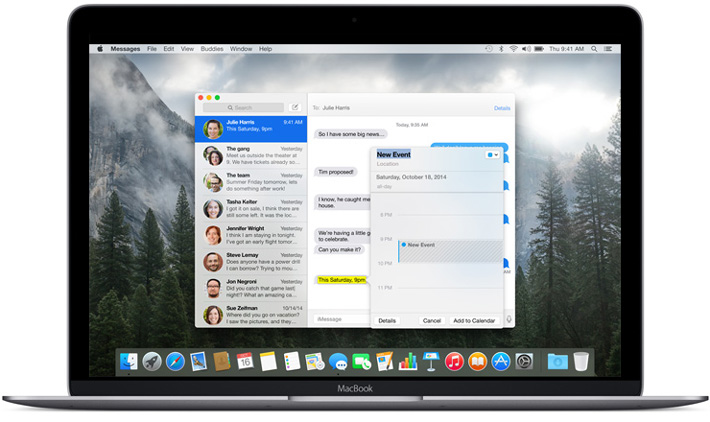Open App Store from the Dock
The height and width of the screenshot is (422, 710).
501,362
